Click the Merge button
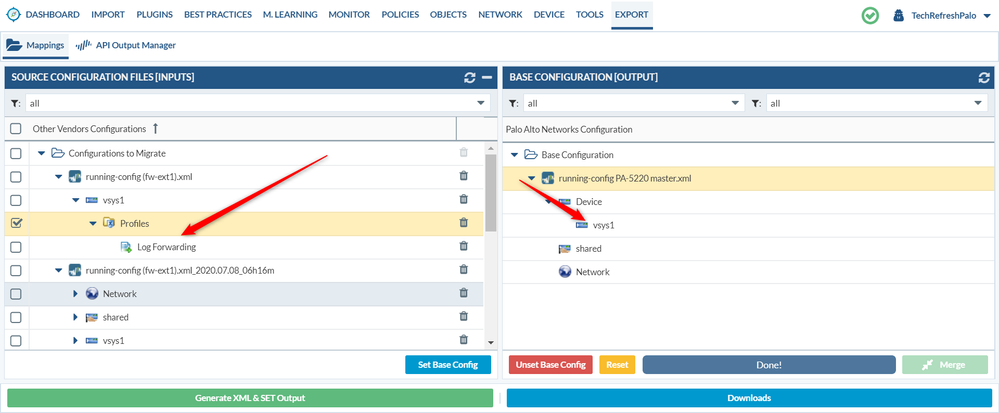 (x=945, y=365)
